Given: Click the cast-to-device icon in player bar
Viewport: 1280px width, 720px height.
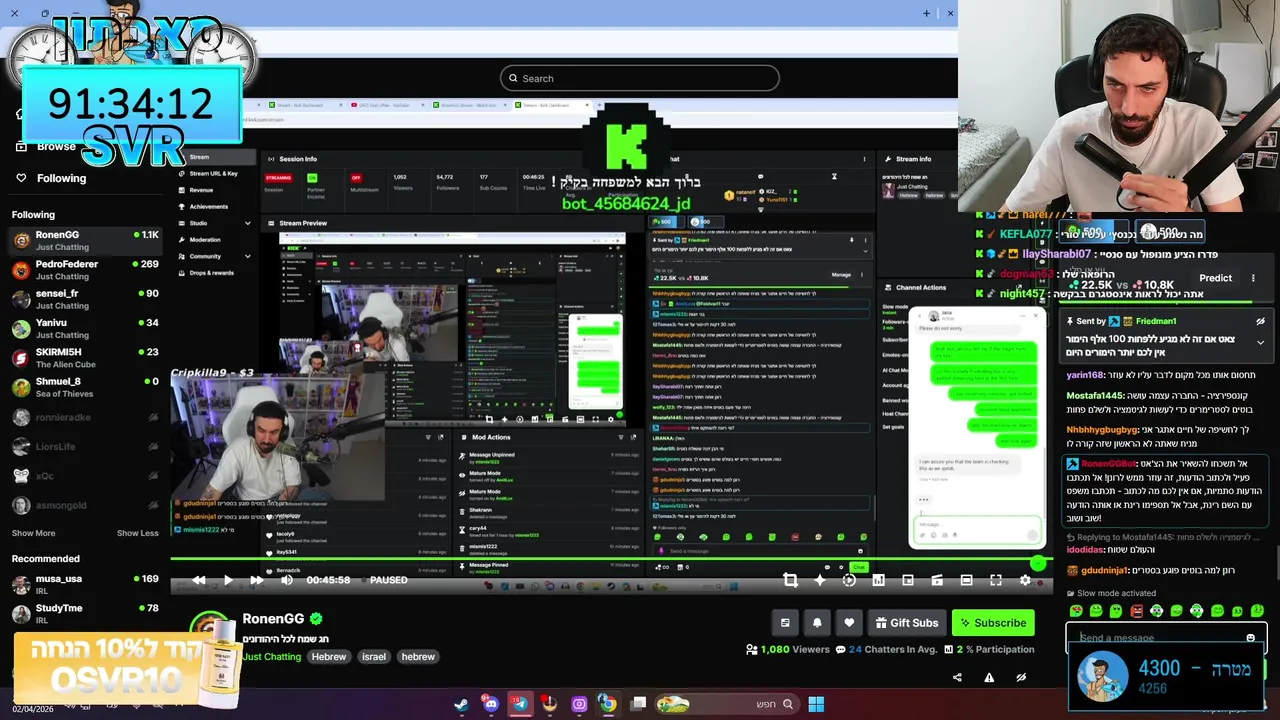Looking at the screenshot, I should (x=937, y=580).
